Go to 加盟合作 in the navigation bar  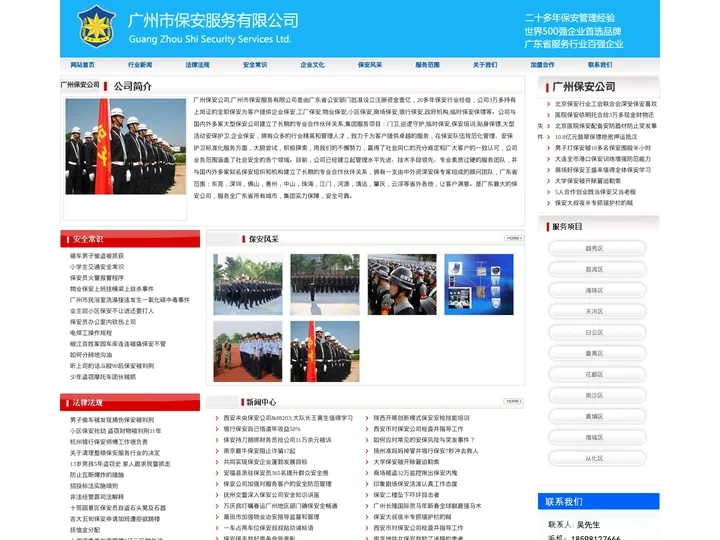(542, 65)
